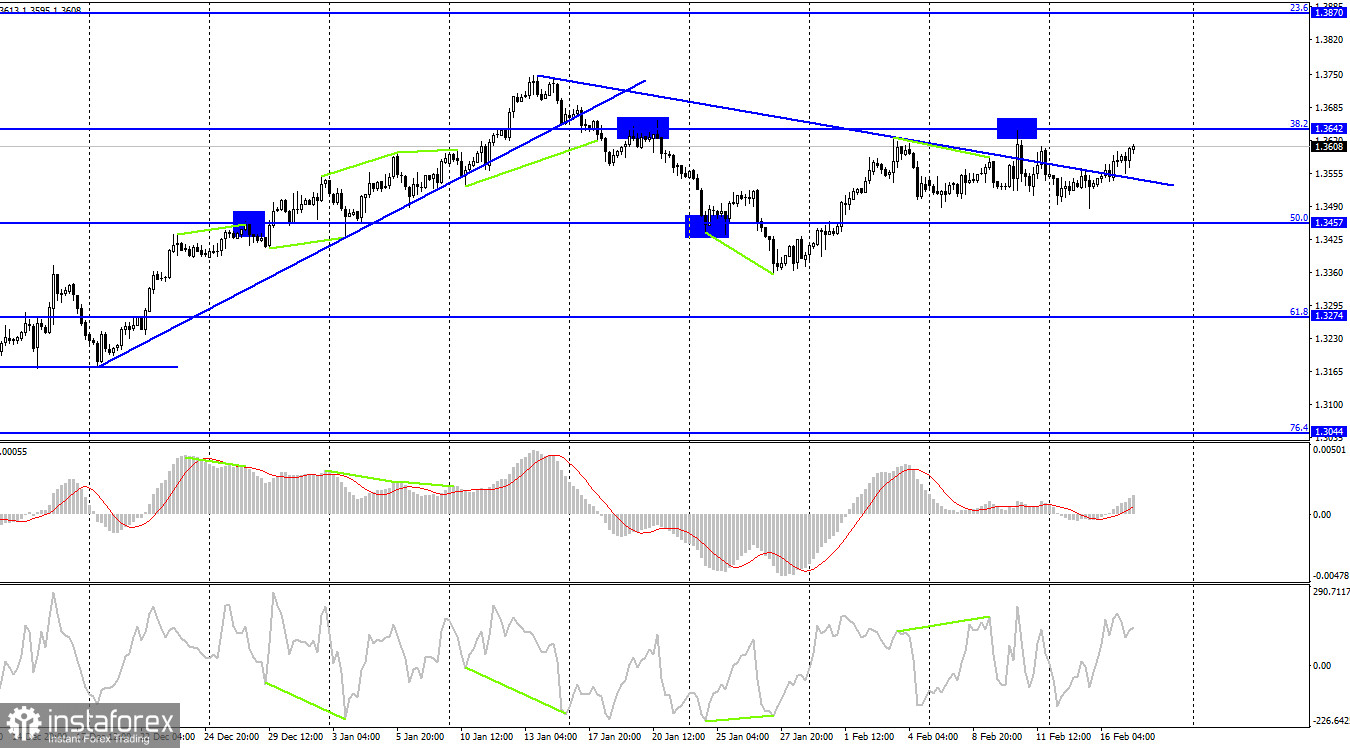Click the 1.3490 price scale value
Viewport: 1350px width, 748px height.
(x=1330, y=207)
